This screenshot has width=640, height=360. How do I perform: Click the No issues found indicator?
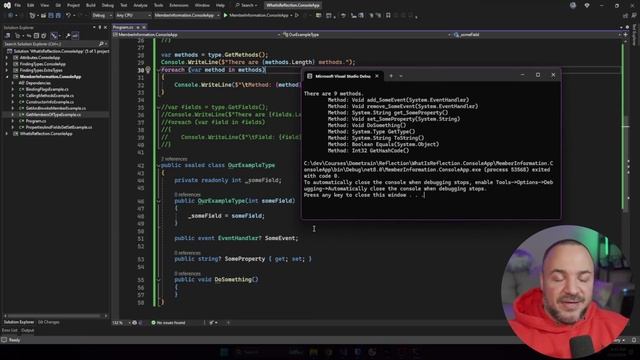tap(168, 322)
